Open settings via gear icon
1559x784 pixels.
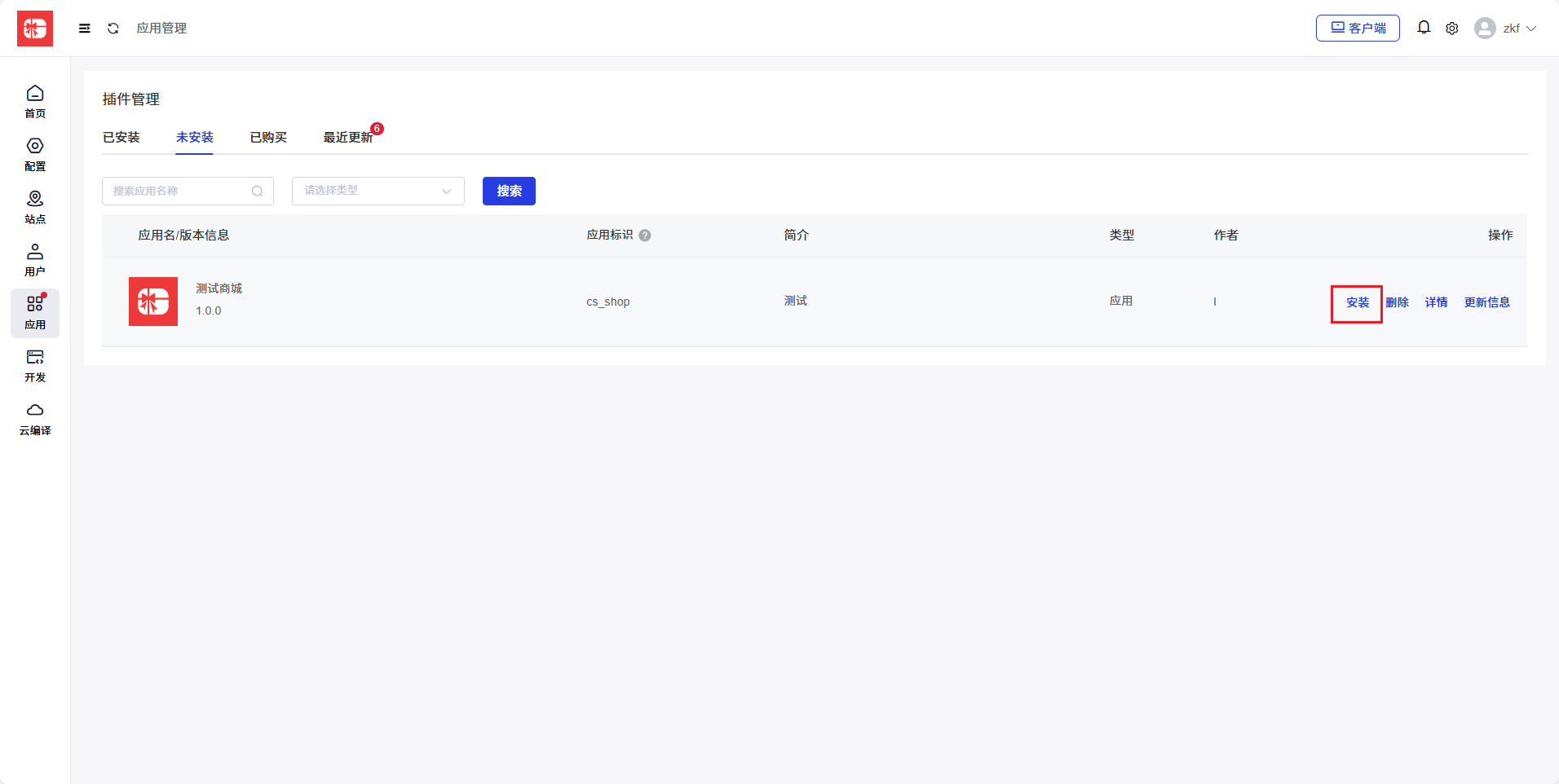point(1451,29)
